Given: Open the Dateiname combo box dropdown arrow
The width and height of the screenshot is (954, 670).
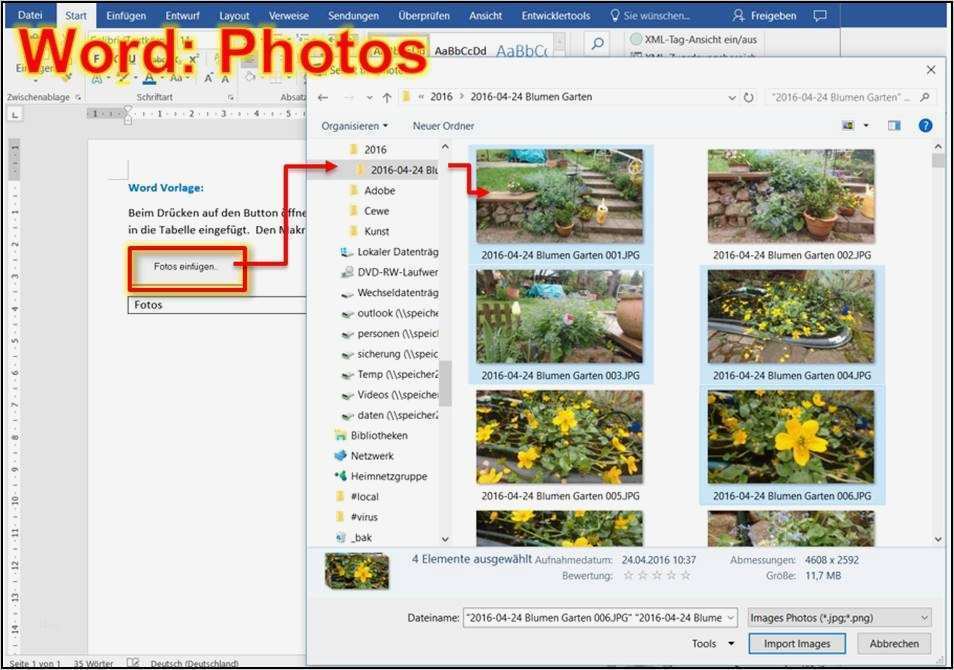Looking at the screenshot, I should (x=731, y=618).
